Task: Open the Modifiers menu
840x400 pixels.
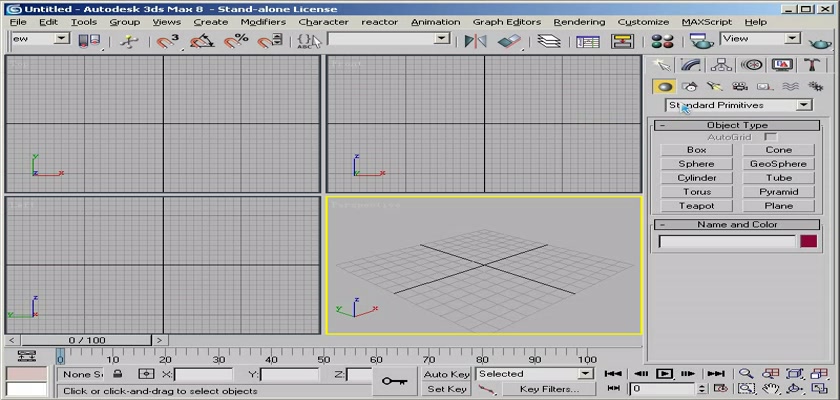Action: (262, 21)
